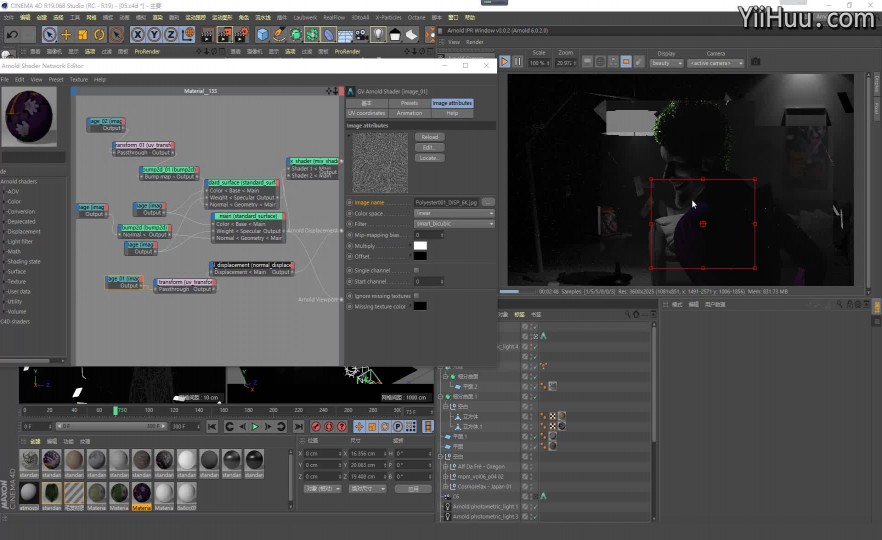Expand the Utility shader category
882x540 pixels.
coord(15,302)
